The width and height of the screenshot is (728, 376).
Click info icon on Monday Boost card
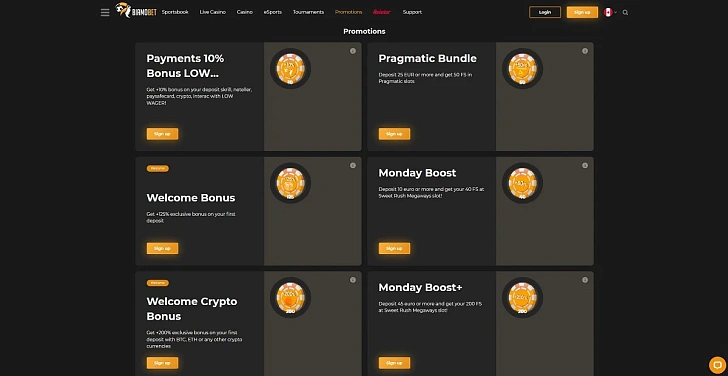(585, 165)
